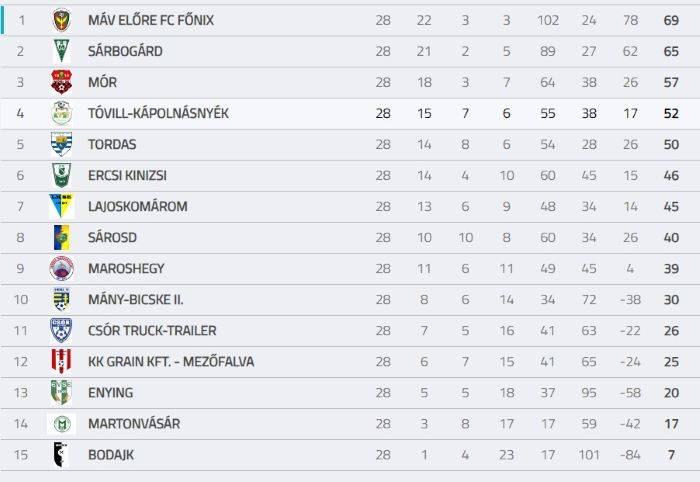Click the Ercsi Kinizsi green shield logo
Image resolution: width=700 pixels, height=482 pixels.
[x=62, y=175]
